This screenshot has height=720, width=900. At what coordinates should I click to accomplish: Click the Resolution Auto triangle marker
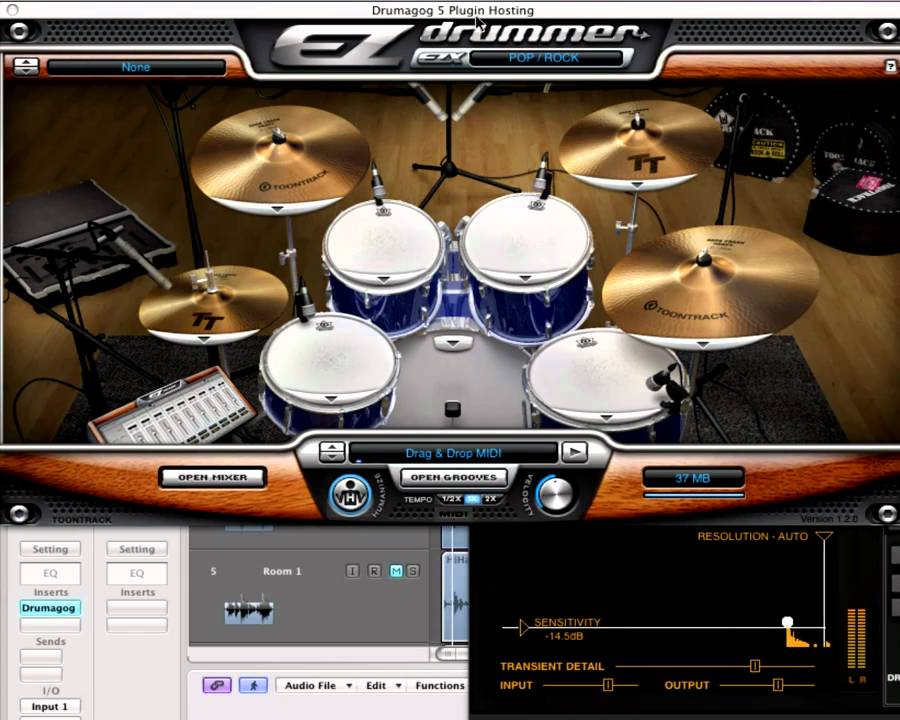point(824,536)
